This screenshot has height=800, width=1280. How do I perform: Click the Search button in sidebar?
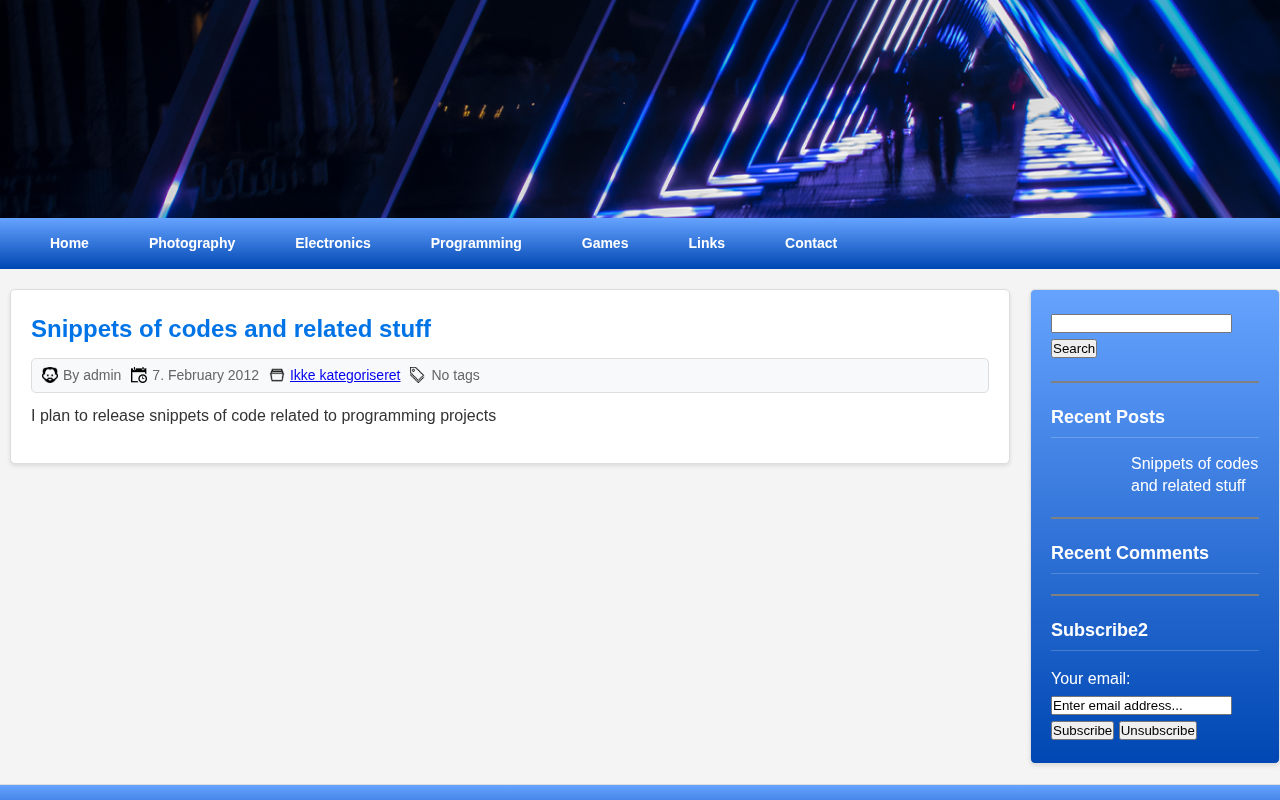point(1074,348)
